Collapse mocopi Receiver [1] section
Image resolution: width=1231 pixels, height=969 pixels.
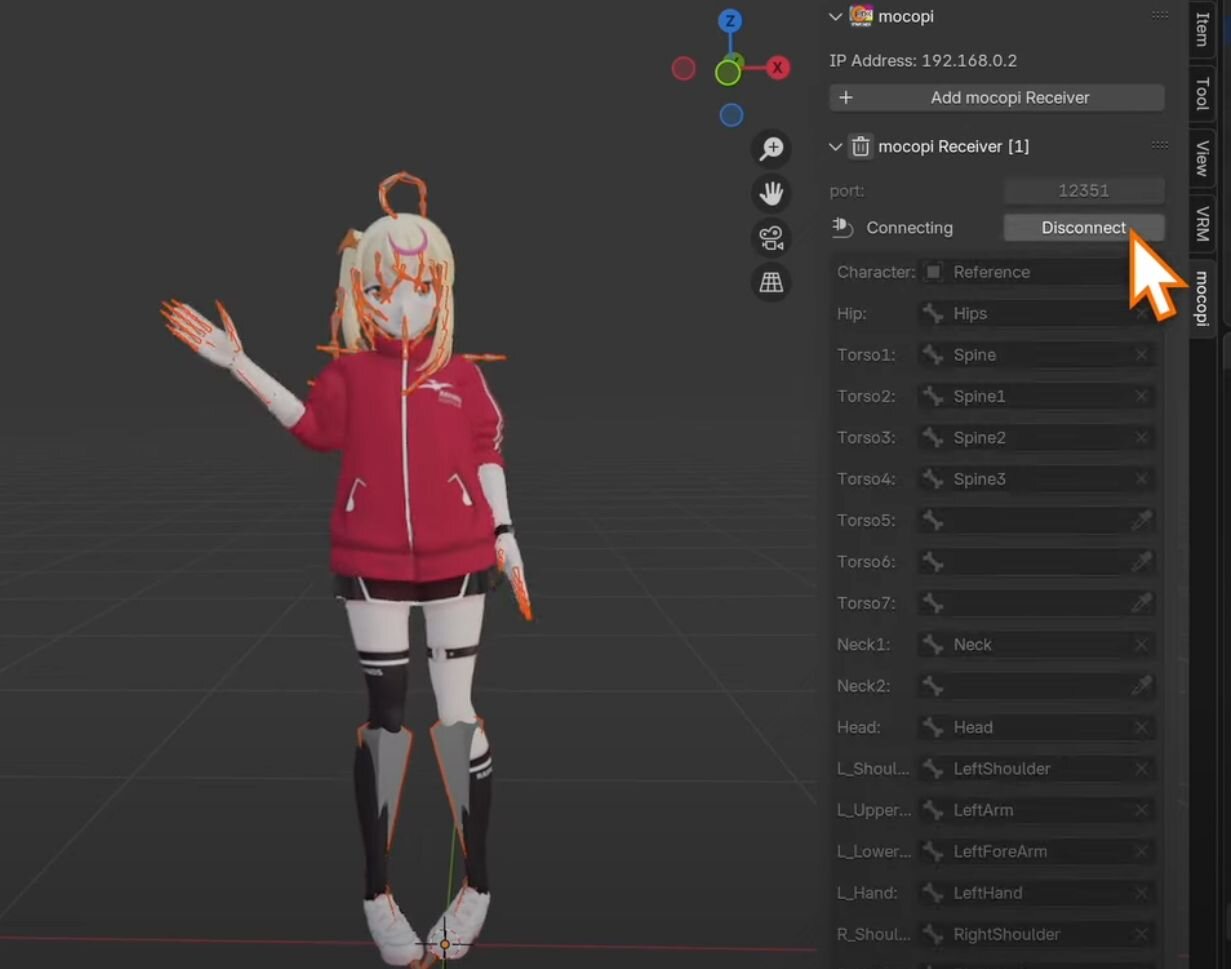click(x=836, y=147)
